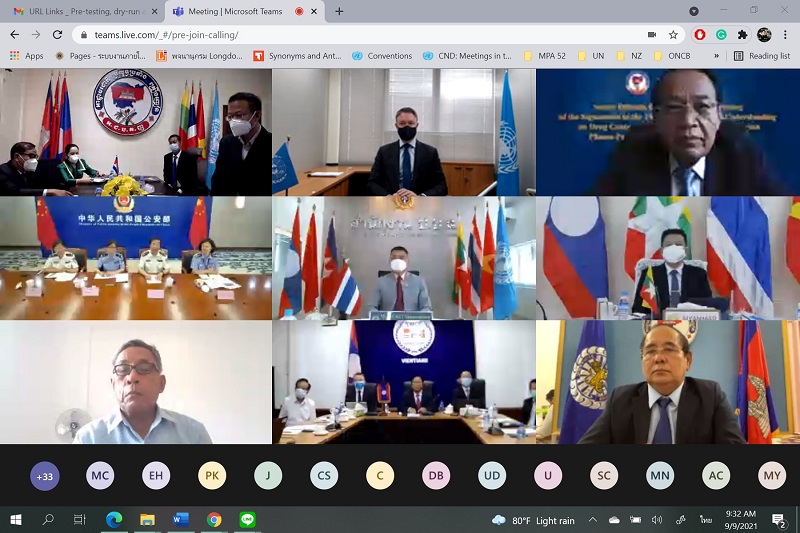The height and width of the screenshot is (533, 800).
Task: Click the Grammarly extension icon
Action: [721, 34]
